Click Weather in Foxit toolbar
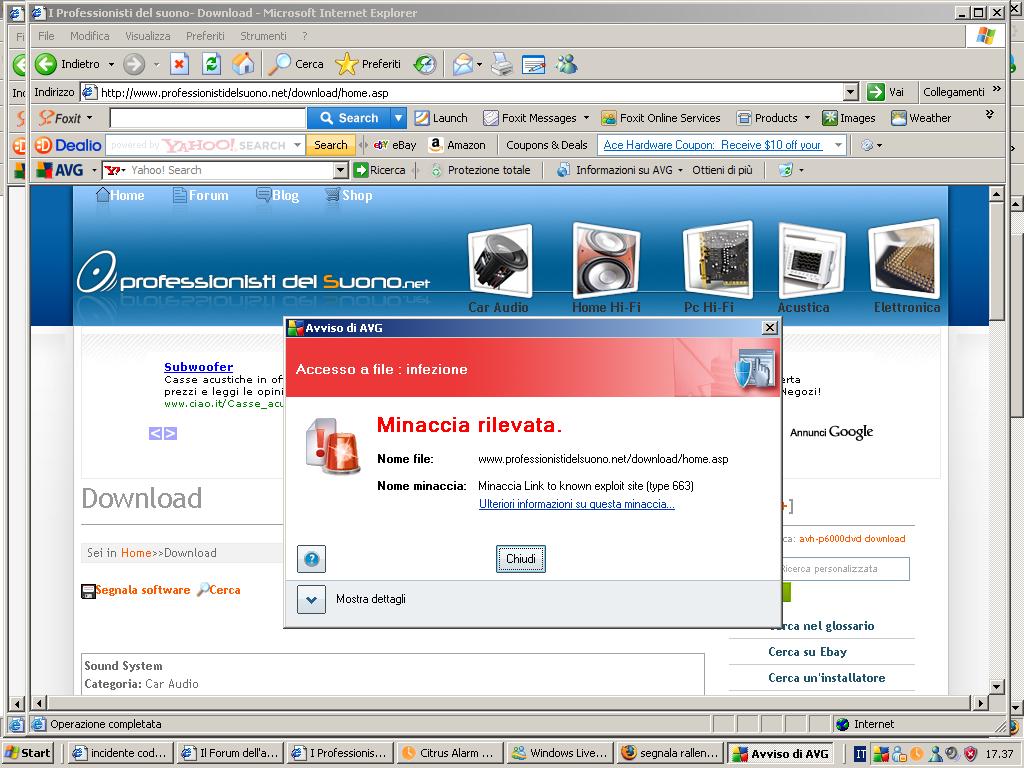 [921, 118]
